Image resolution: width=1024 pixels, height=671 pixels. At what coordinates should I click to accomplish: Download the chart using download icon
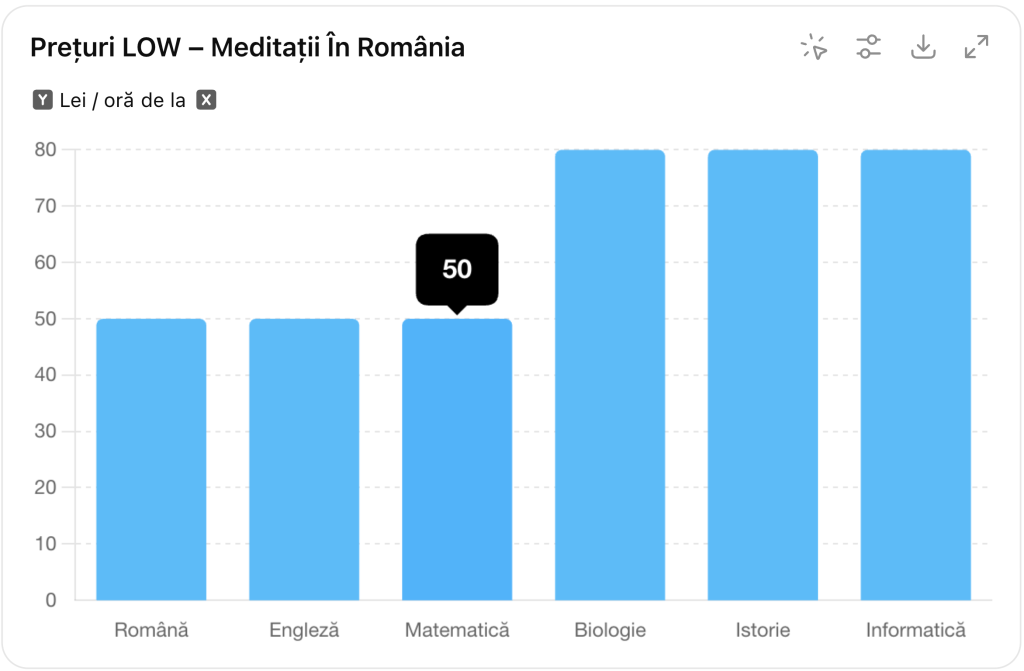click(923, 47)
